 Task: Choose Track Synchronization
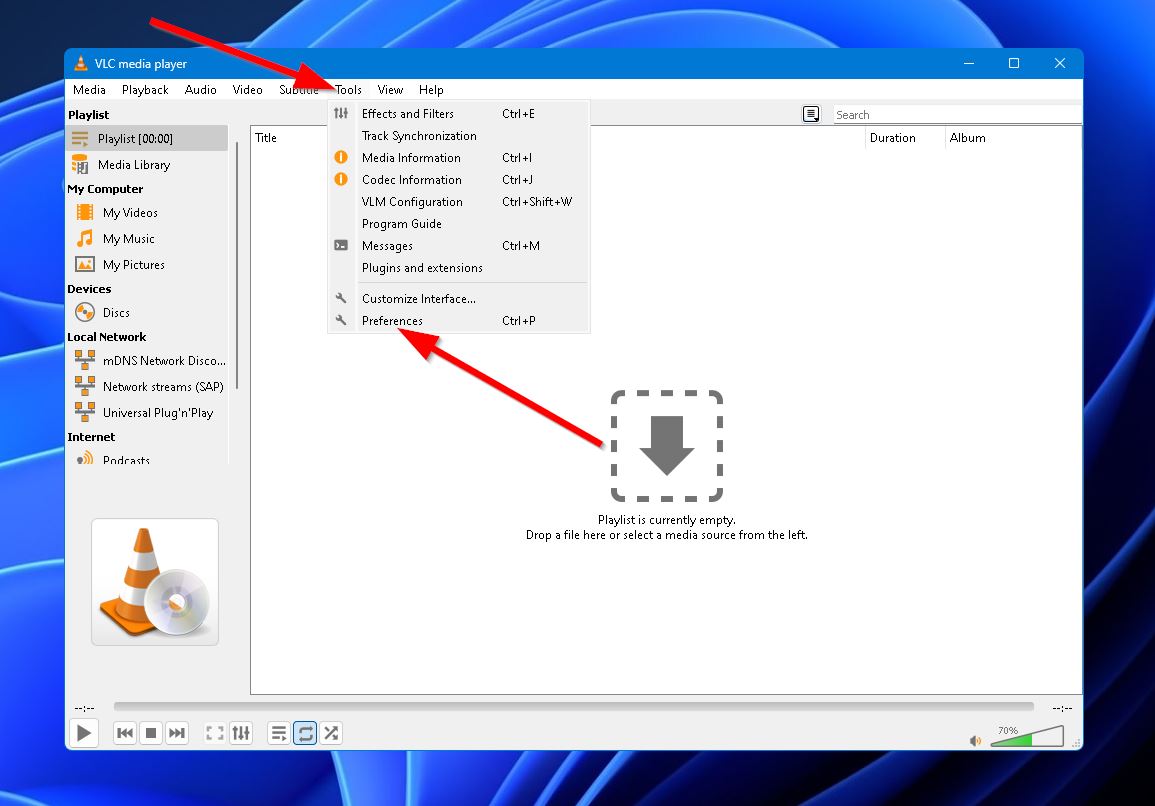pyautogui.click(x=459, y=136)
